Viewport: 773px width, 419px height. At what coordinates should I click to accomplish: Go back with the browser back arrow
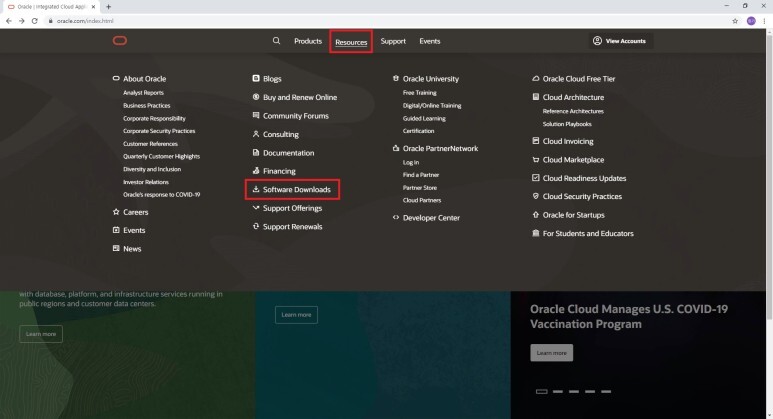click(8, 21)
